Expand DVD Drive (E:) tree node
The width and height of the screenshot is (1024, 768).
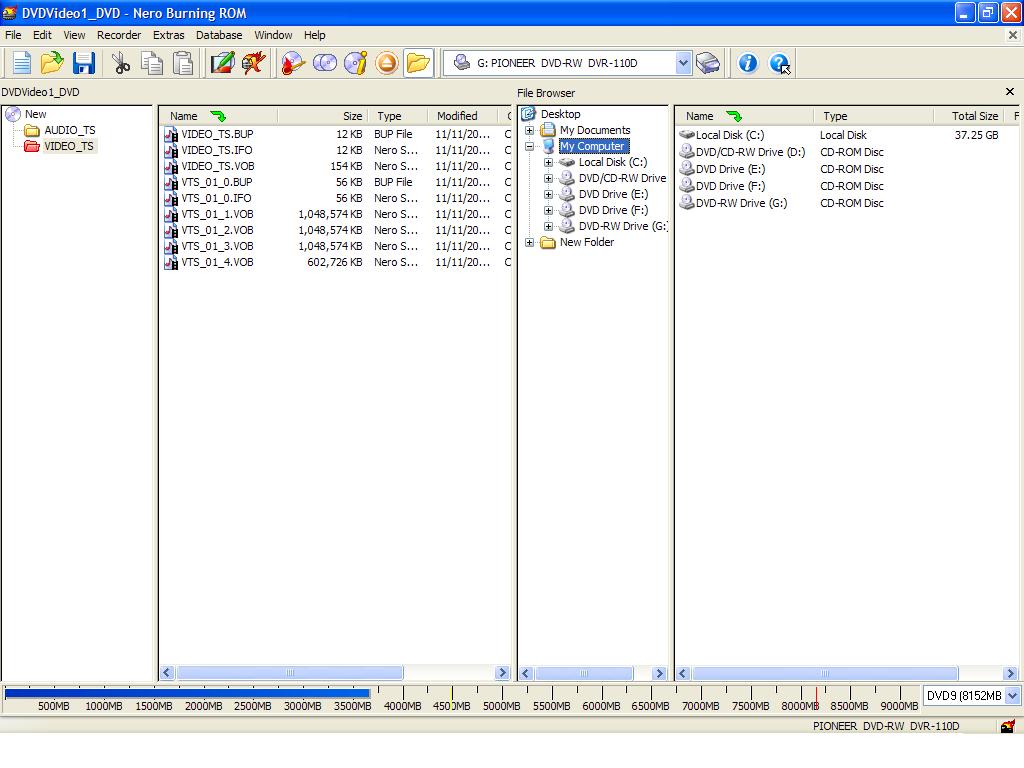coord(549,195)
